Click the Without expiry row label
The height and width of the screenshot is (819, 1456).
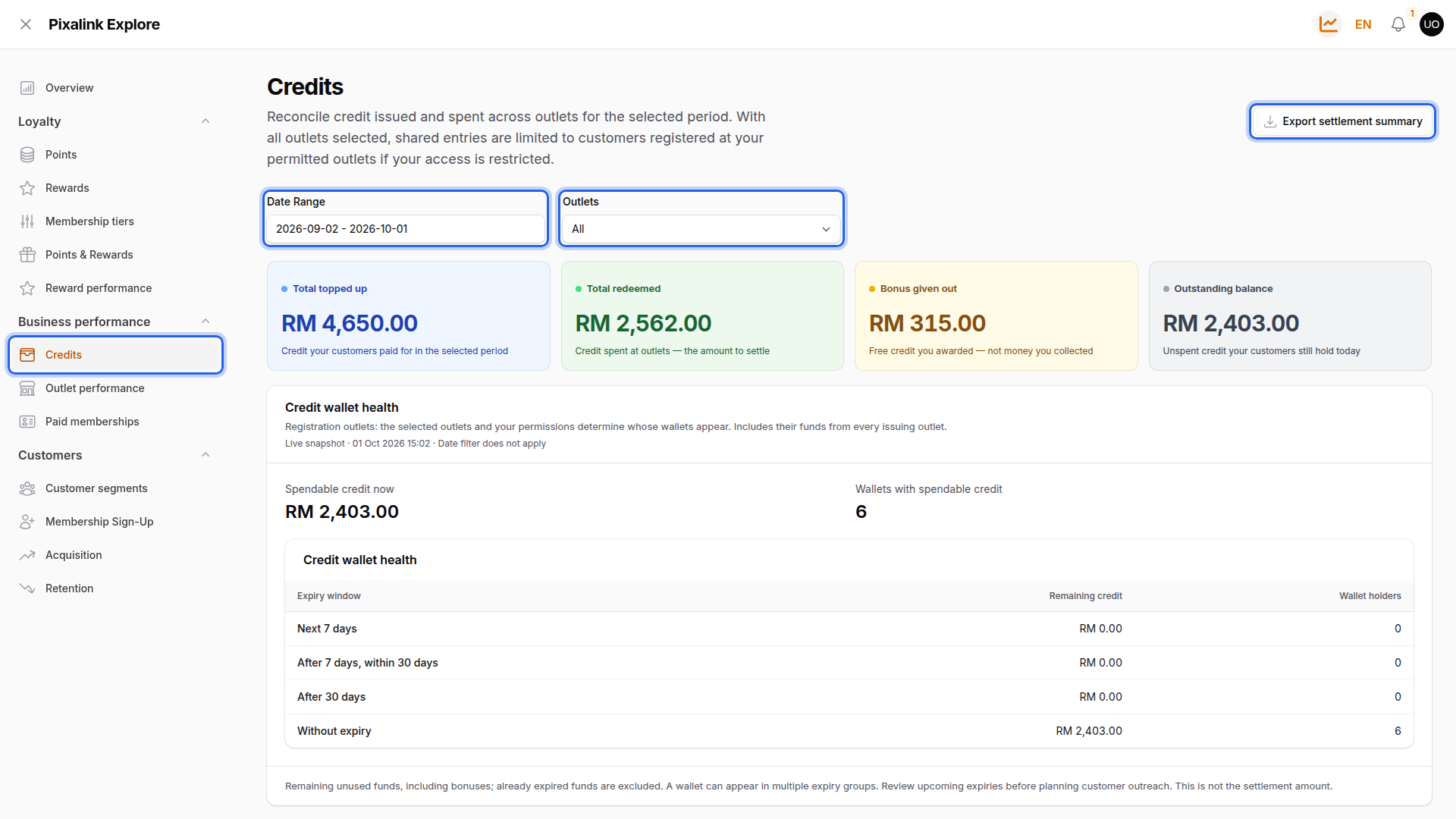pyautogui.click(x=334, y=731)
